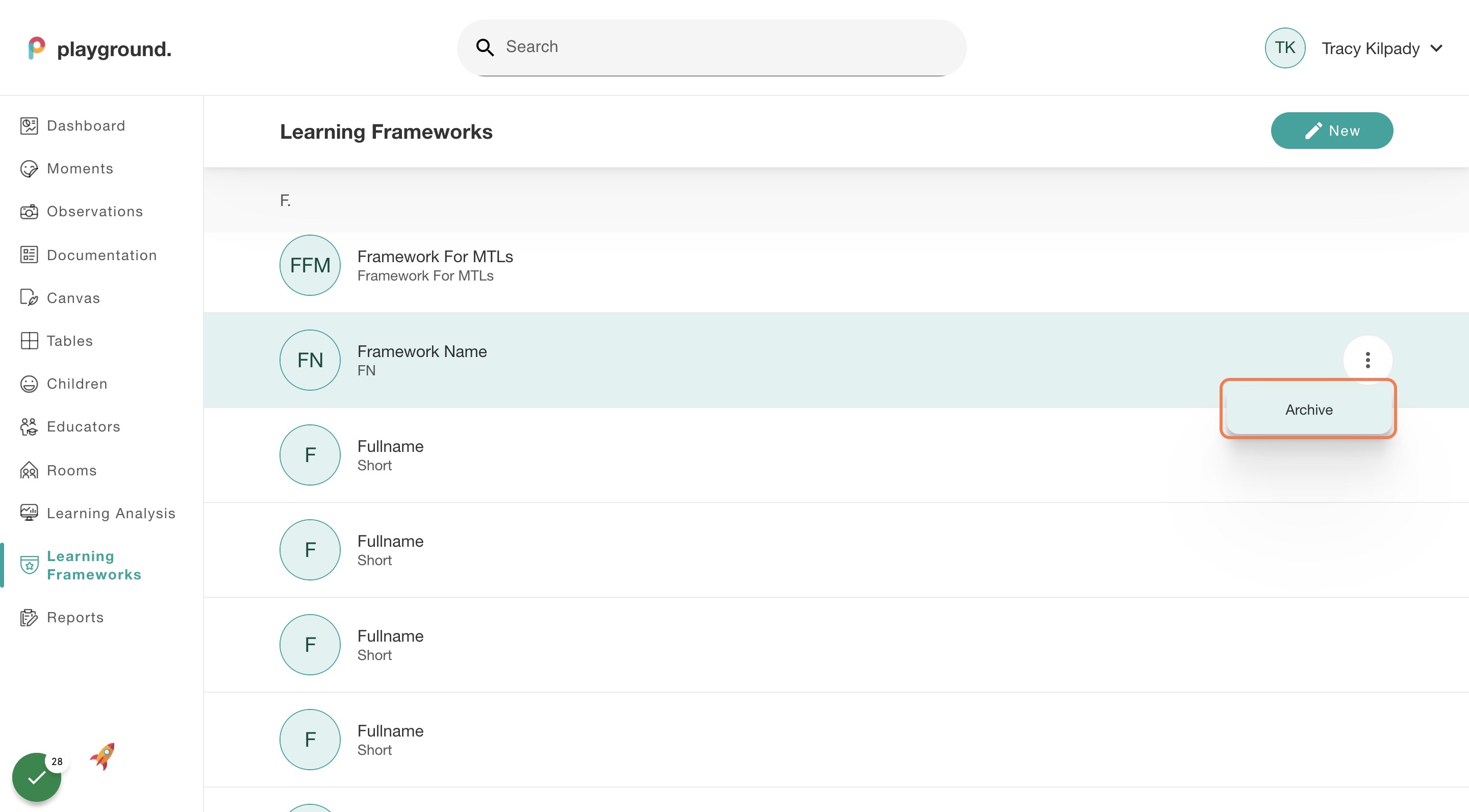Open the Dashboard sidebar icon
Image resolution: width=1469 pixels, height=812 pixels.
click(30, 125)
